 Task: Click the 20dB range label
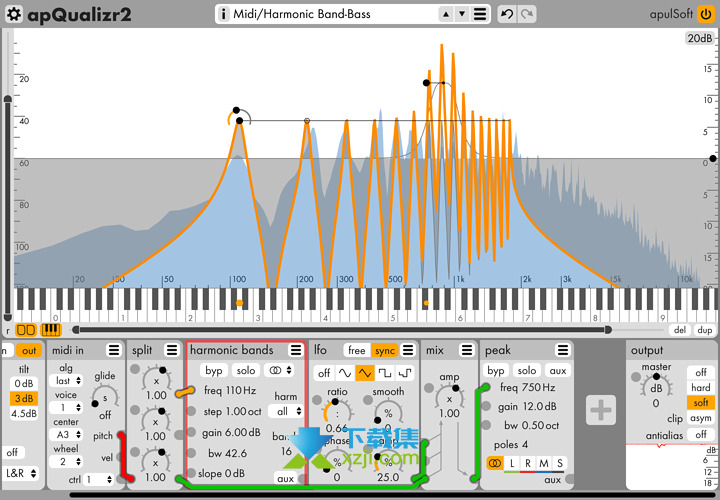point(699,38)
